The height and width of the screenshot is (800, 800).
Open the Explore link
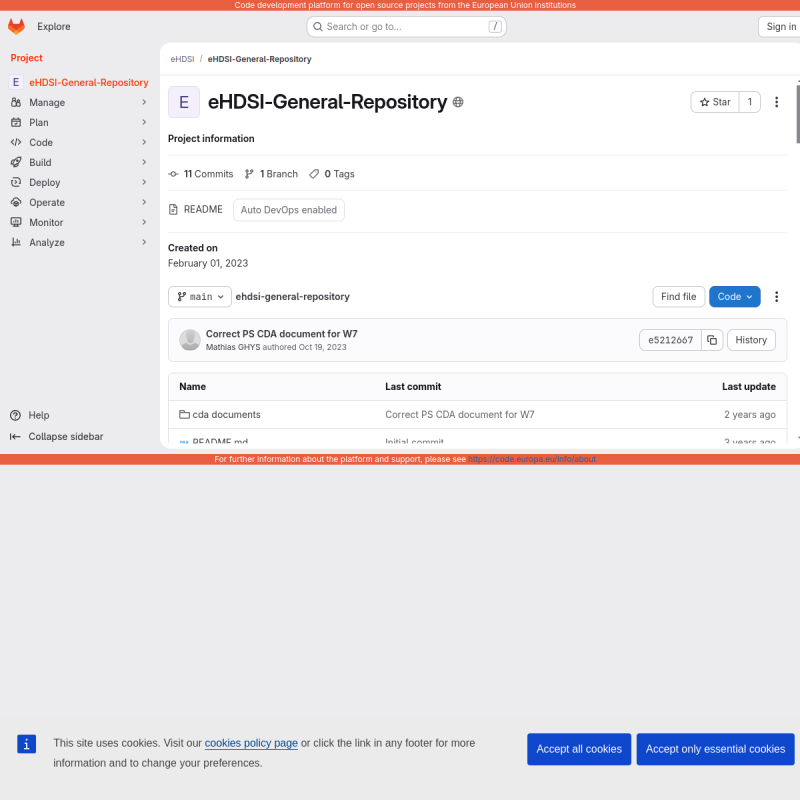click(54, 27)
